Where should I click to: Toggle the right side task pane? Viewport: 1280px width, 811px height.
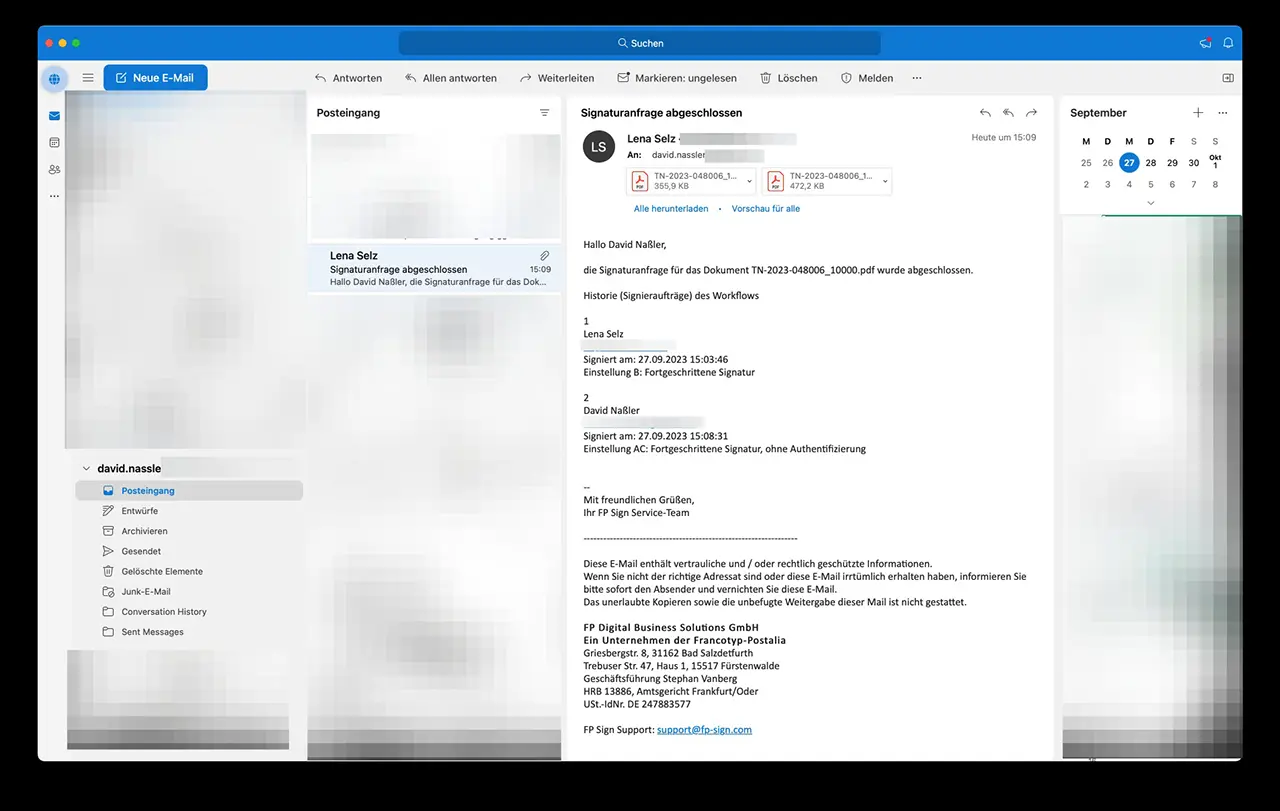pyautogui.click(x=1228, y=78)
